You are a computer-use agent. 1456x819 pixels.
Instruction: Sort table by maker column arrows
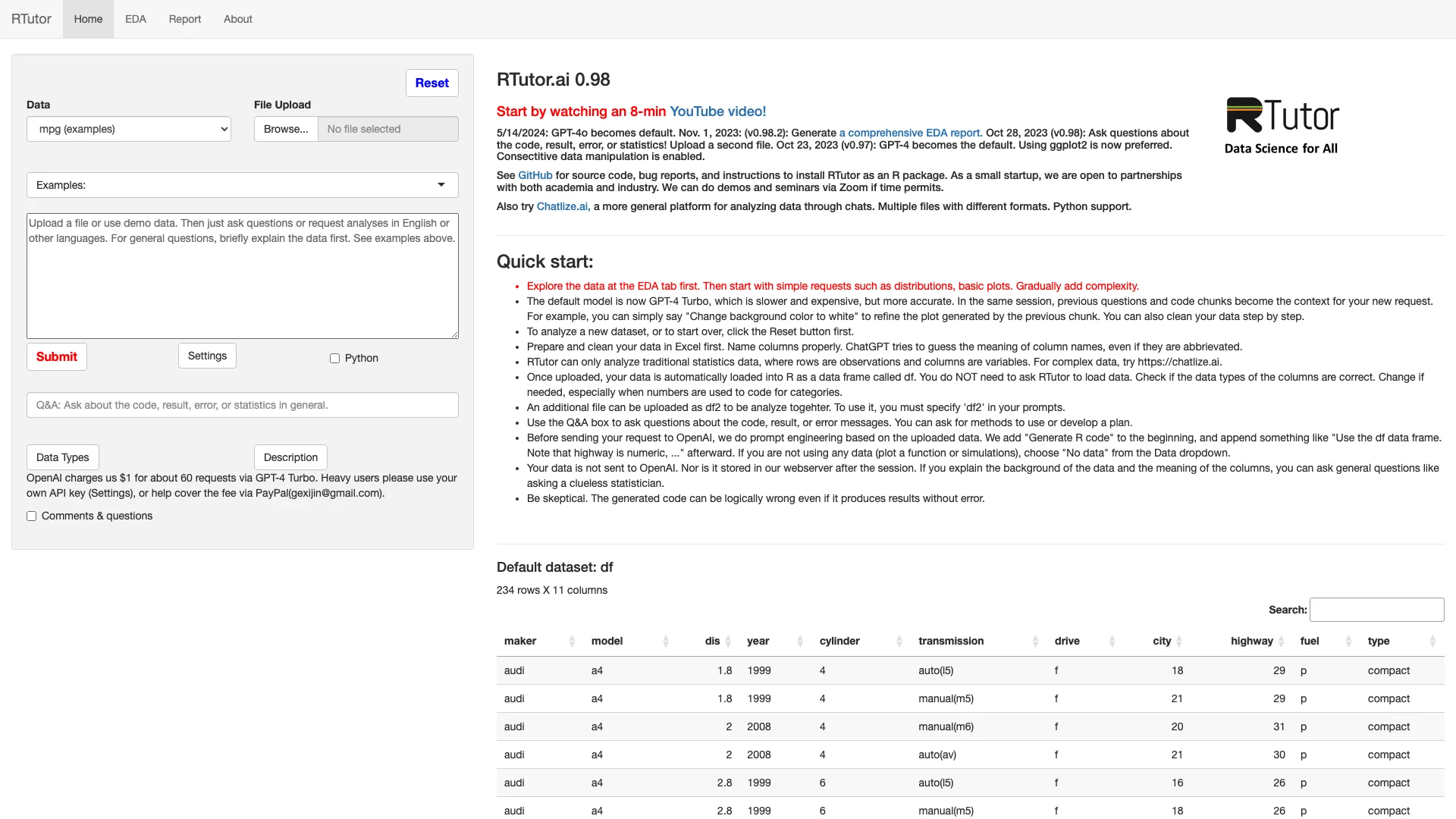(572, 642)
